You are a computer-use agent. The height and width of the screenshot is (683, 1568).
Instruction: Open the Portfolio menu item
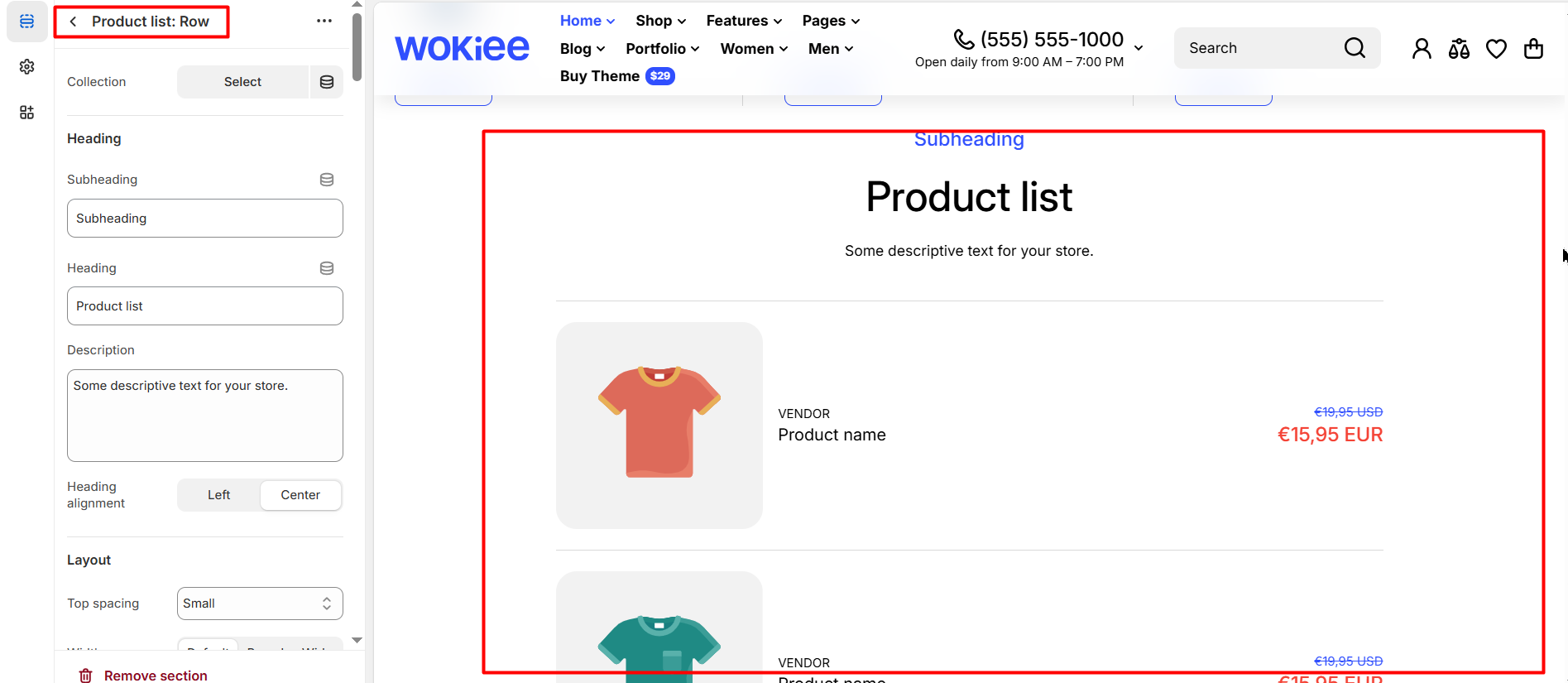[x=662, y=49]
